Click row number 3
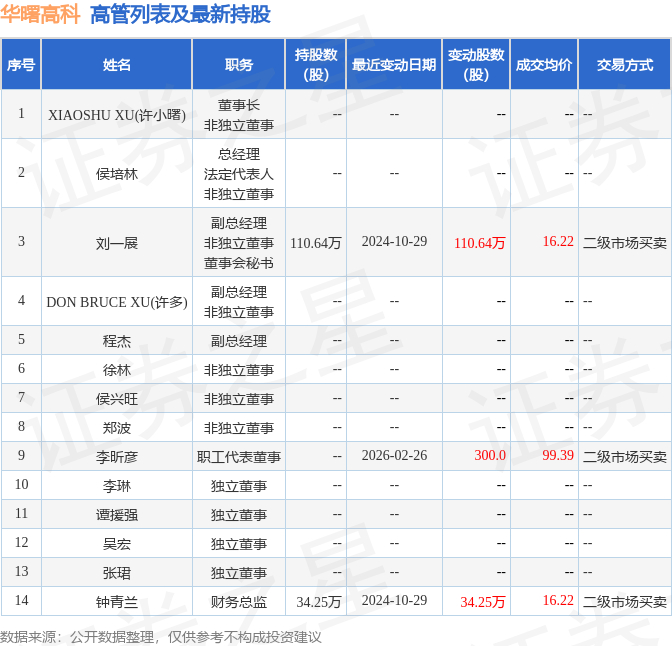The height and width of the screenshot is (646, 672). click(21, 241)
